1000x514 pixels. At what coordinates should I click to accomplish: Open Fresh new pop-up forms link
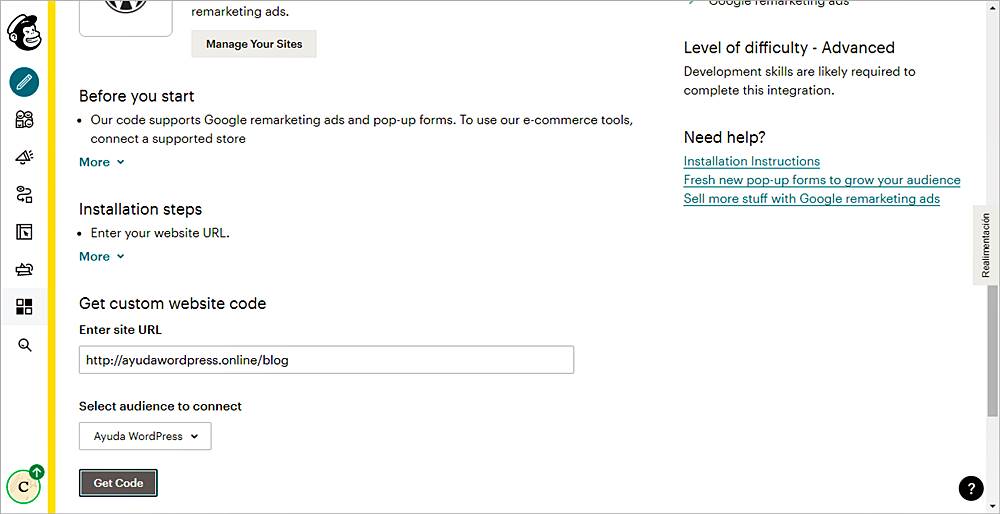click(821, 180)
